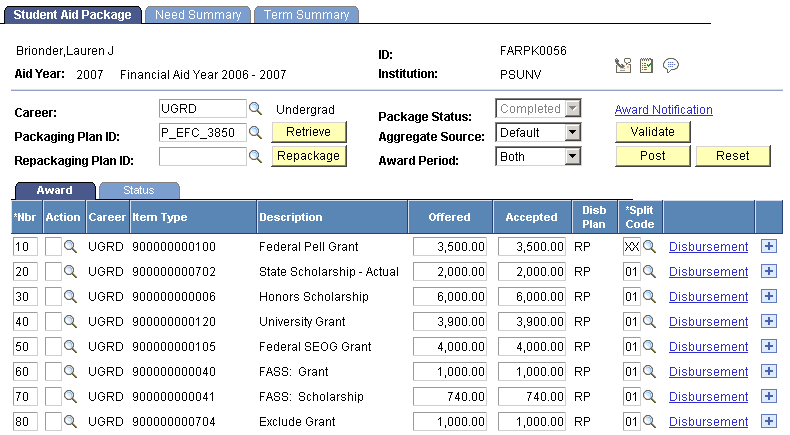This screenshot has height=435, width=790.
Task: Open the Award Notification link
Action: tap(664, 110)
